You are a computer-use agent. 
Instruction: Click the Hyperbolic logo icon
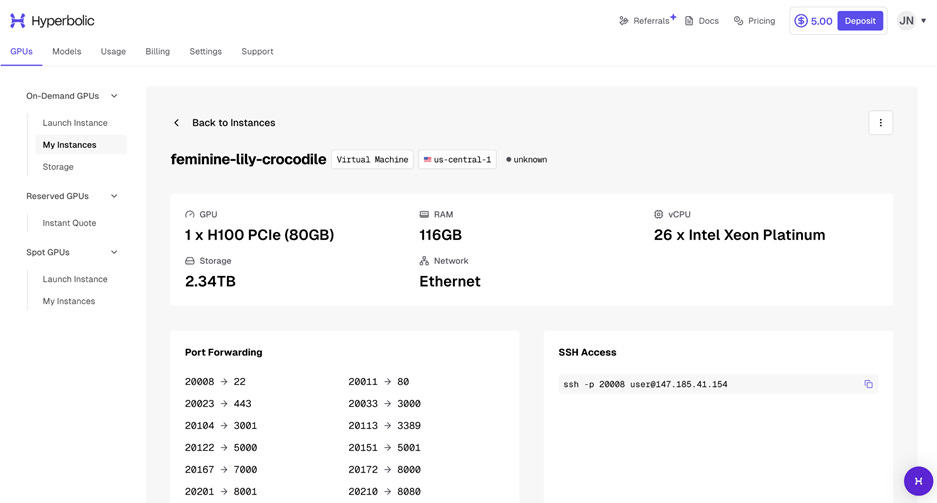[17, 20]
